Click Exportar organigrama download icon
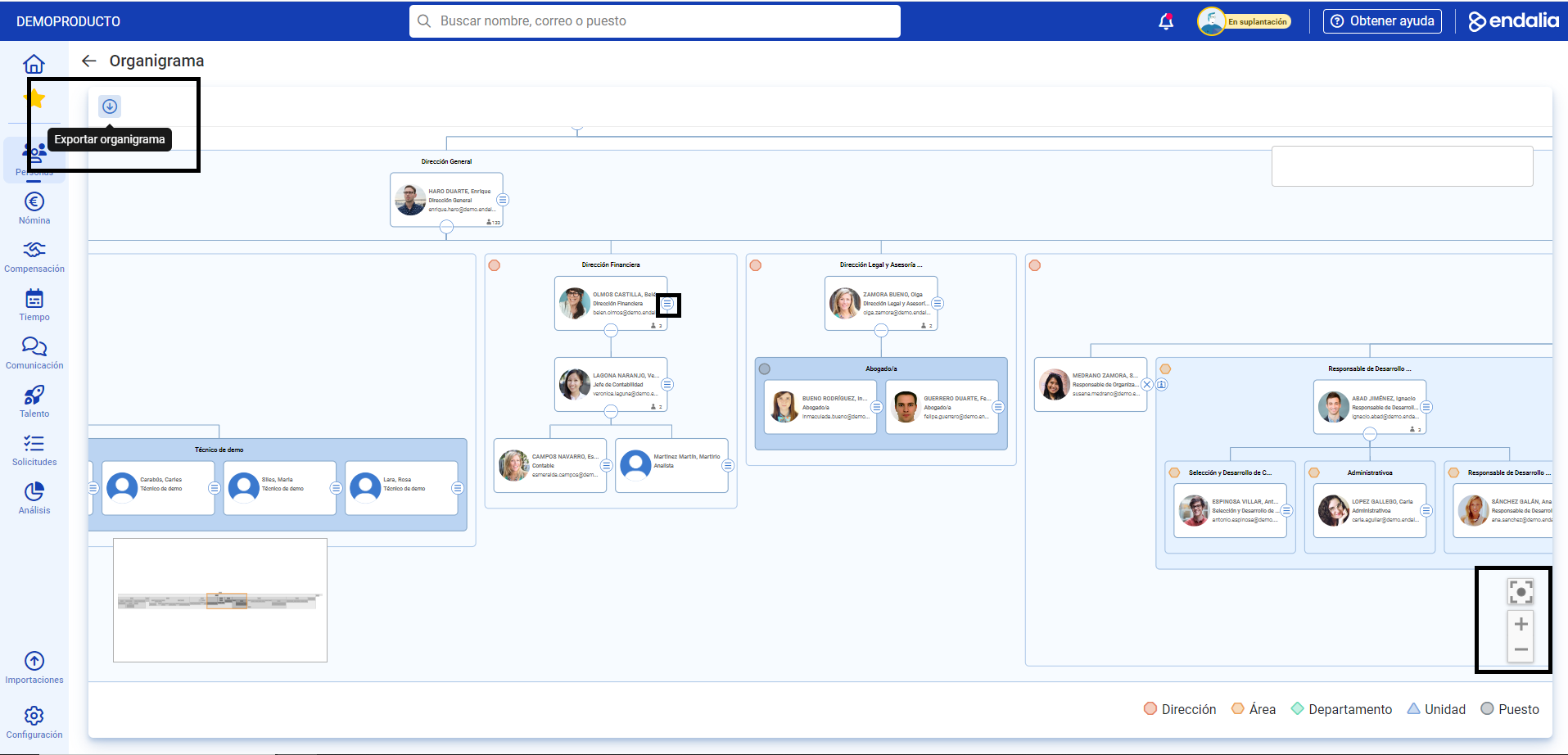This screenshot has width=1568, height=755. pyautogui.click(x=110, y=106)
